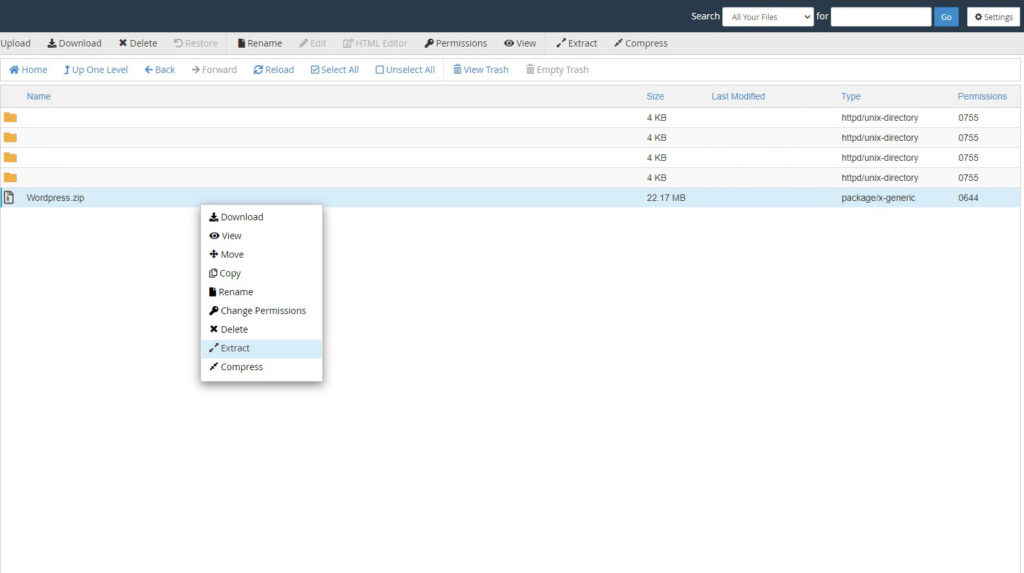
Task: Open the Settings button
Action: point(993,17)
